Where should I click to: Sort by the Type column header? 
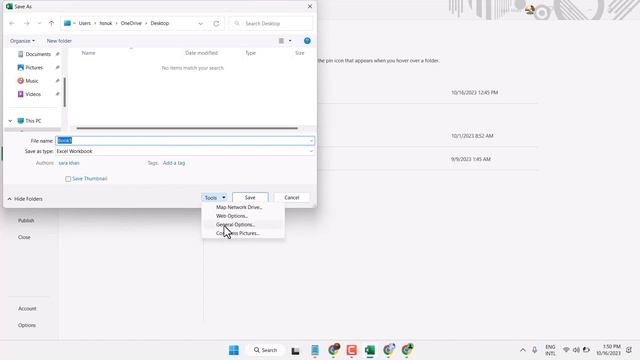(250, 53)
